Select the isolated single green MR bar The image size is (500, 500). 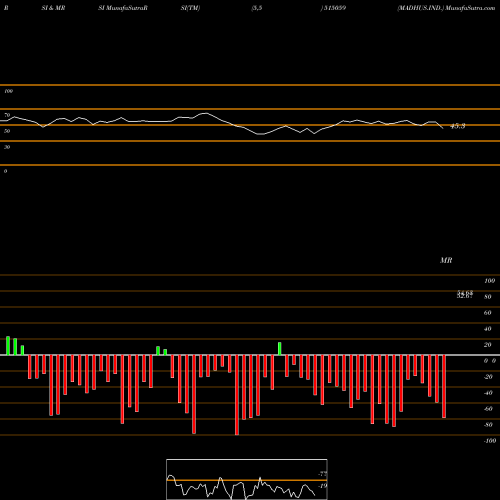pos(280,349)
